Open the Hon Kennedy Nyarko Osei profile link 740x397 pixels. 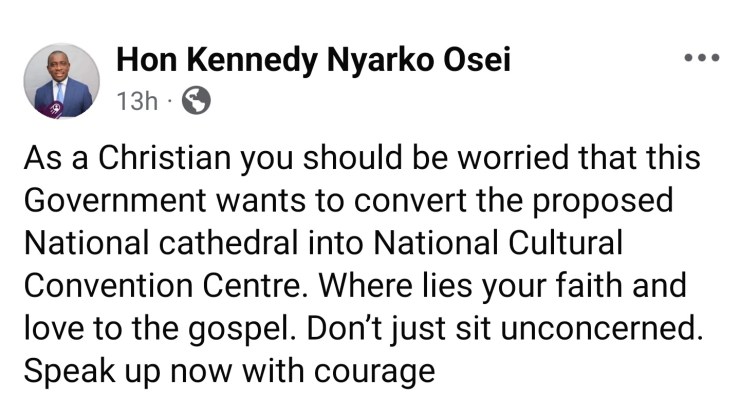[313, 60]
